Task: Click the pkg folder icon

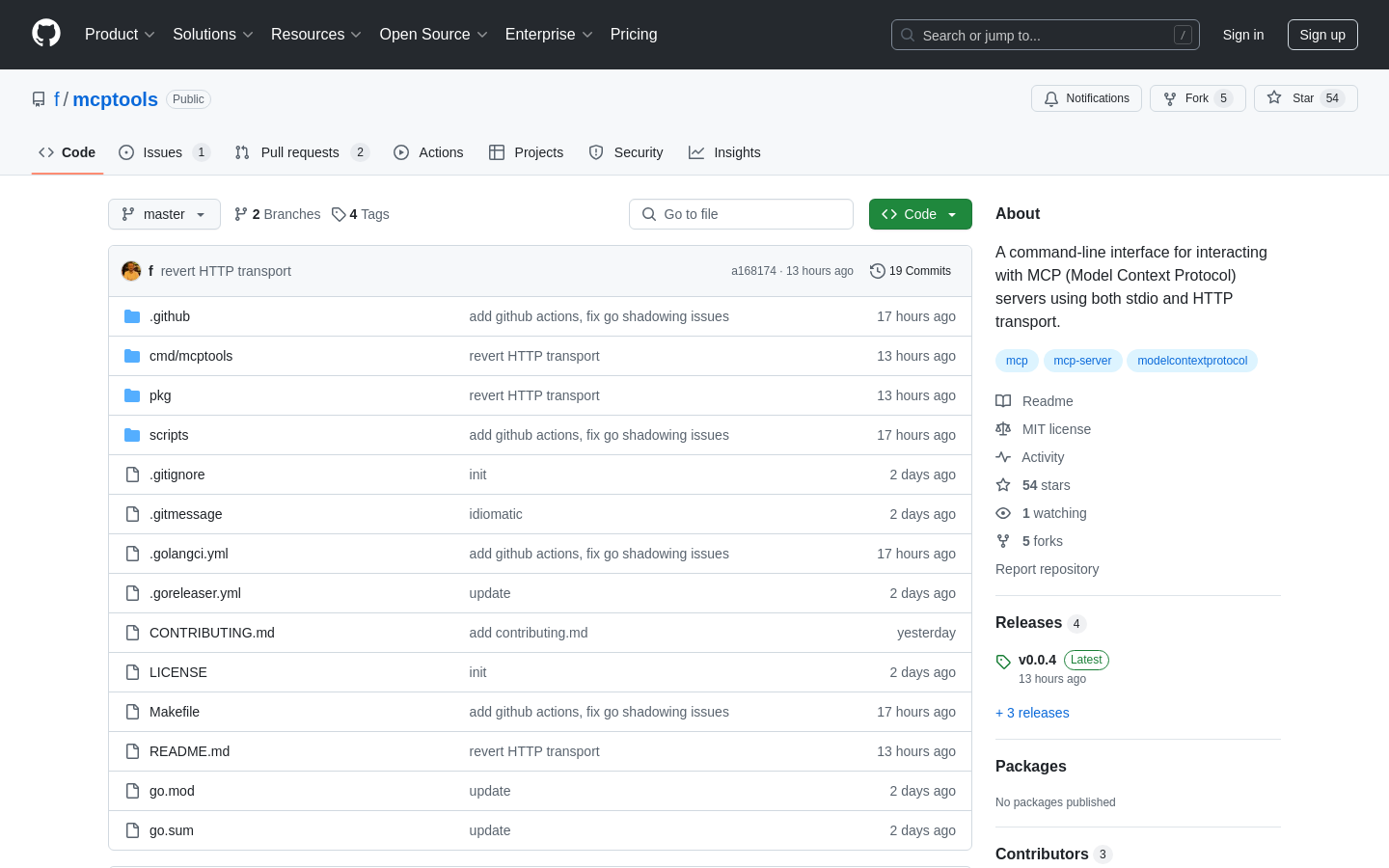Action: 132,395
